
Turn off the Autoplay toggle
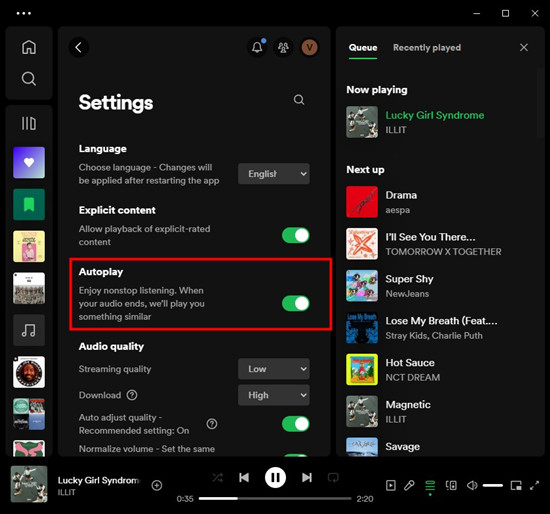coord(296,303)
